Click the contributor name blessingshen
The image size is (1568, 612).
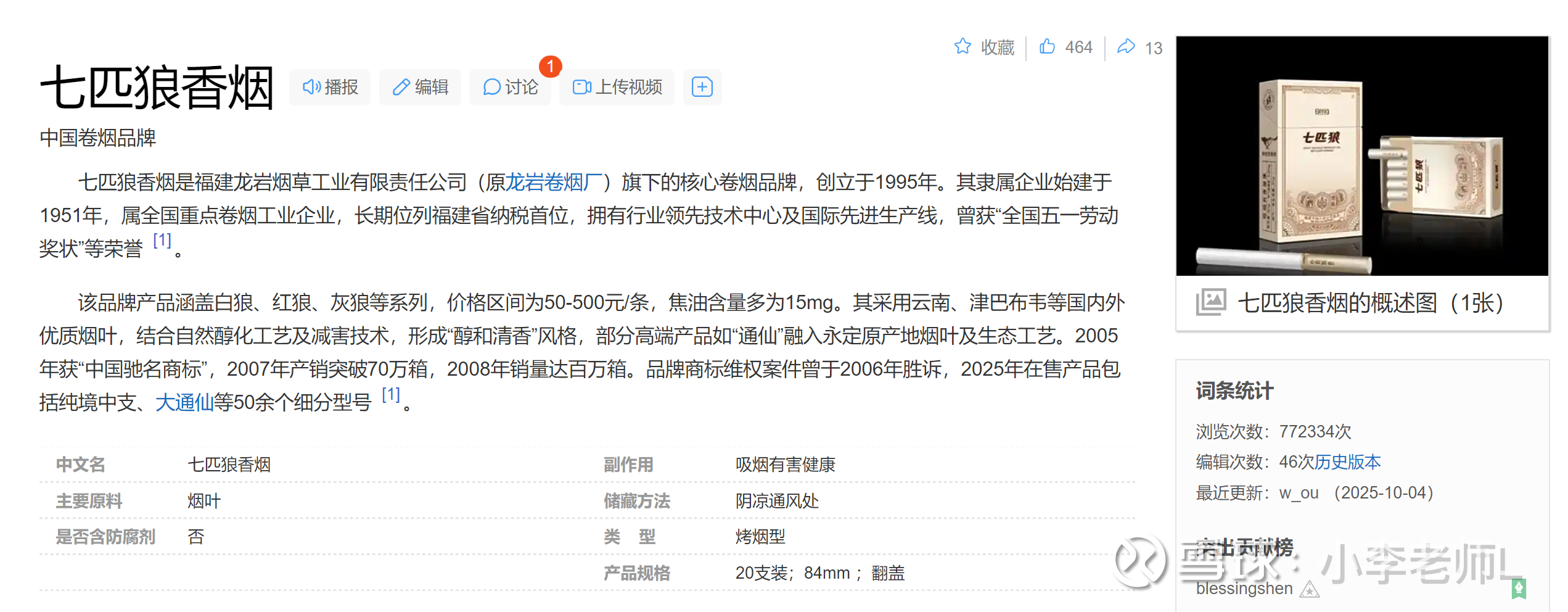click(x=1244, y=589)
